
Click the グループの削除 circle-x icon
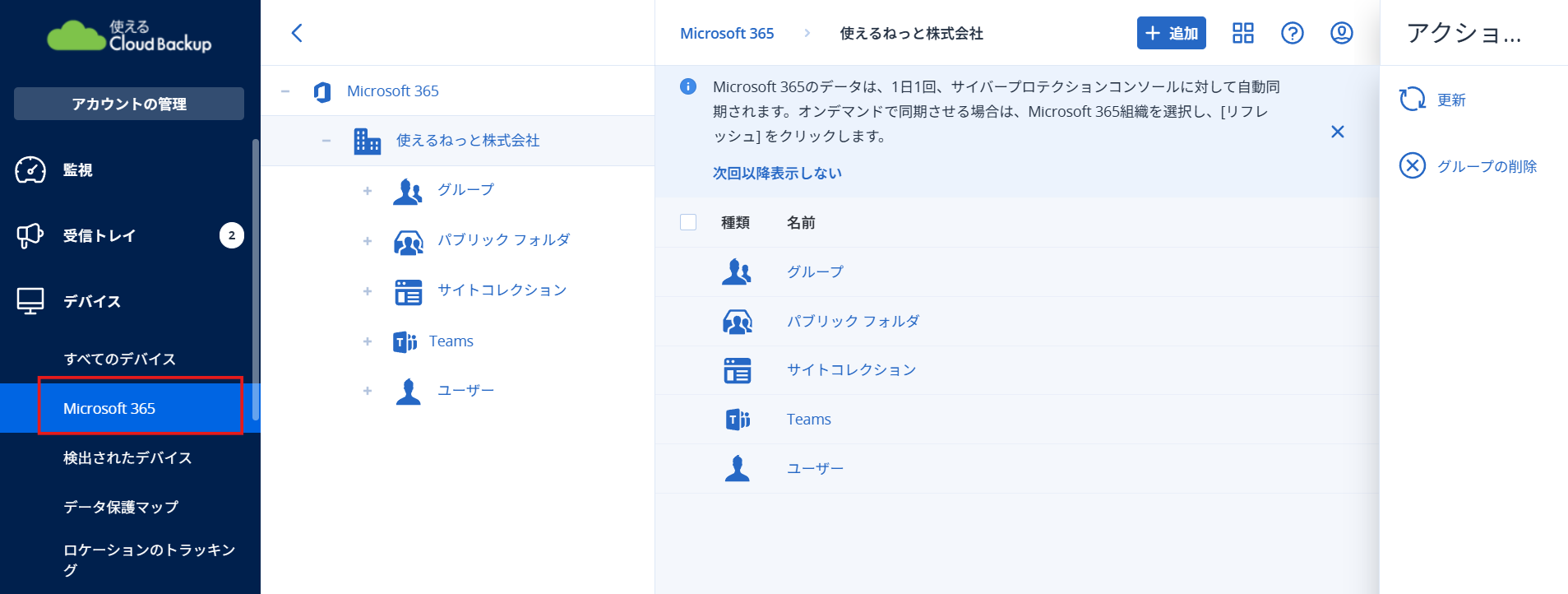1413,165
